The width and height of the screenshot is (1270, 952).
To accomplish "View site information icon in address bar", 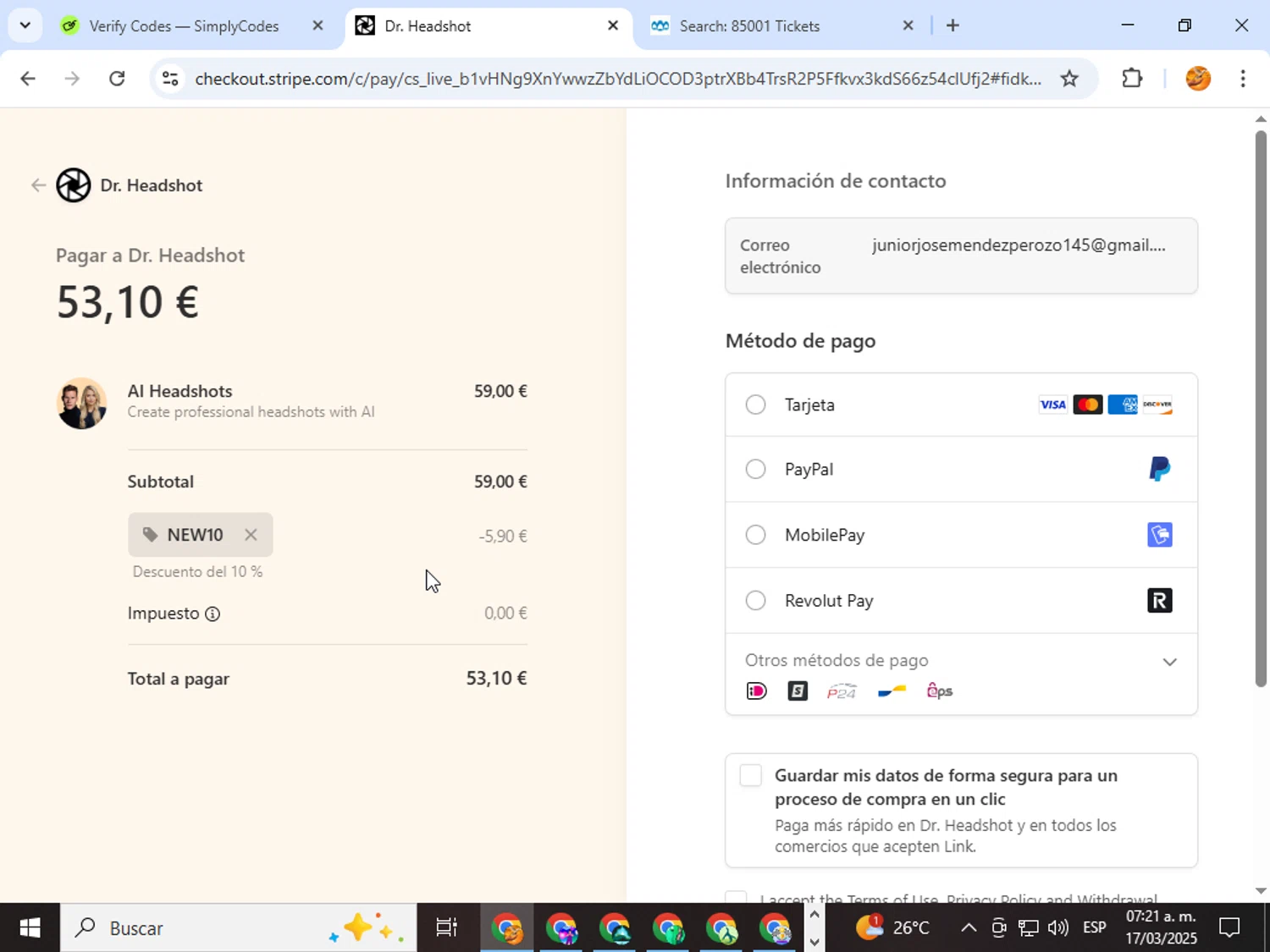I will [x=170, y=79].
